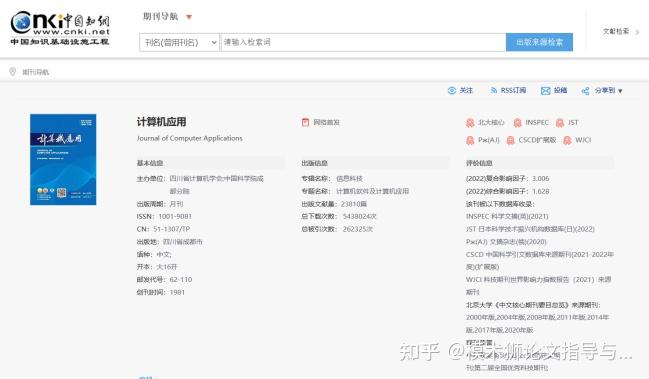
Task: Click the 期刊导航 breadcrumb link
Action: tap(36, 72)
